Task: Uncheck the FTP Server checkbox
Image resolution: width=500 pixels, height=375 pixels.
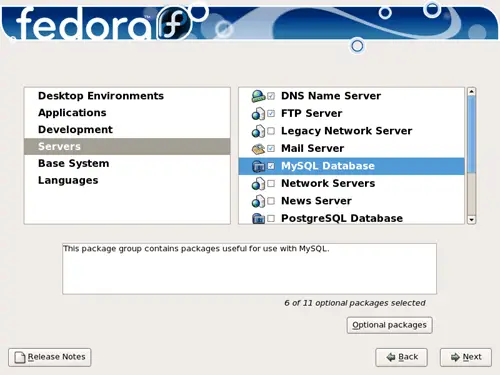Action: [271, 114]
